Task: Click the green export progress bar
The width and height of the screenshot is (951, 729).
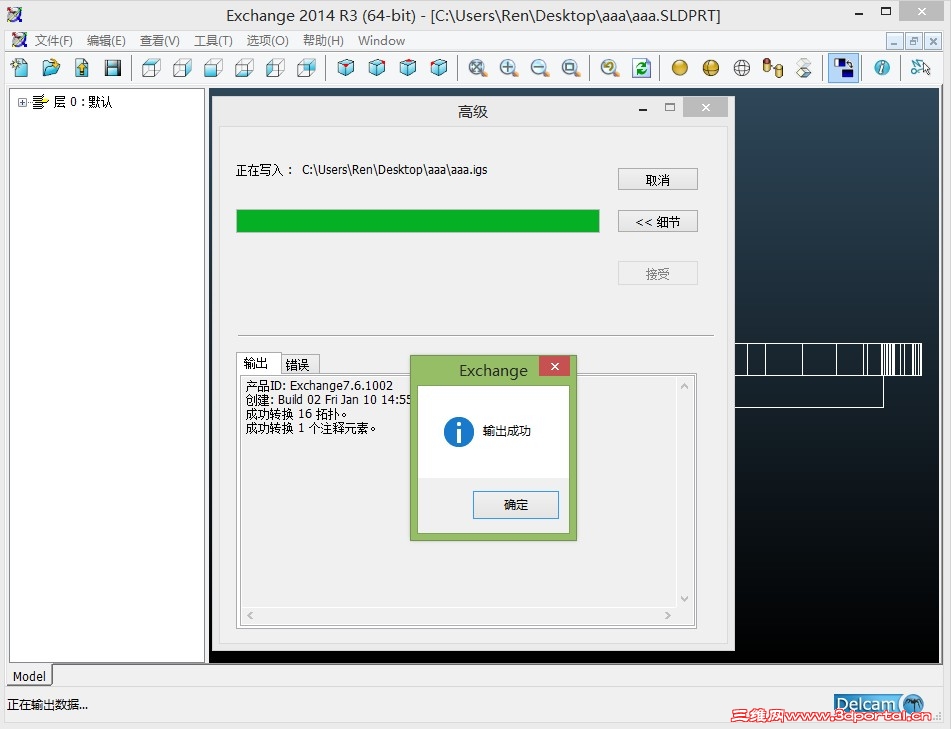Action: point(418,221)
